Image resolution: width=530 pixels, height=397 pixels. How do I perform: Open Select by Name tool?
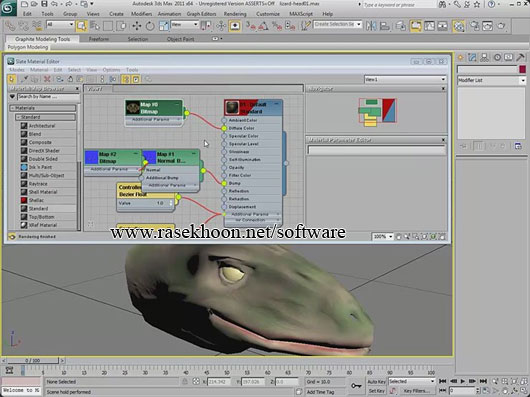95,26
